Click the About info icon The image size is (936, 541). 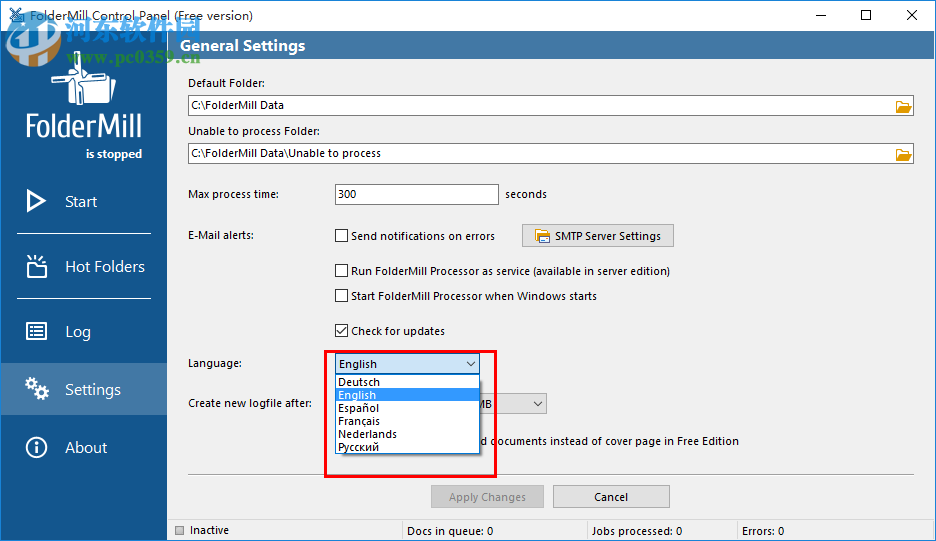point(36,447)
